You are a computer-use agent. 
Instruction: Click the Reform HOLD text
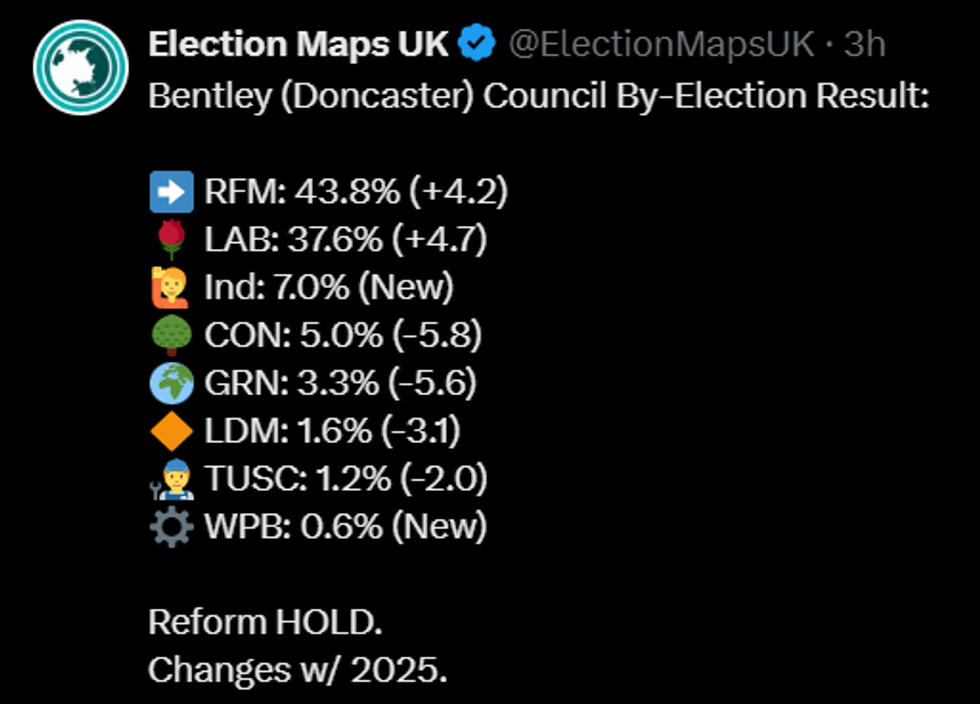265,622
